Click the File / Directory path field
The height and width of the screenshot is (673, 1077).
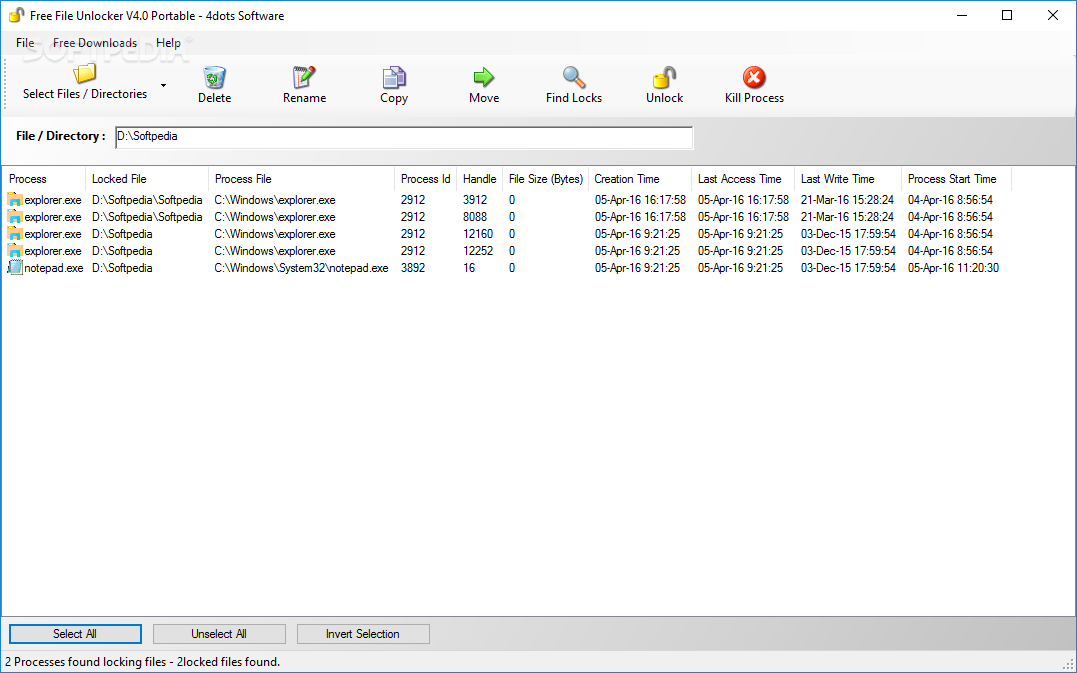point(404,137)
